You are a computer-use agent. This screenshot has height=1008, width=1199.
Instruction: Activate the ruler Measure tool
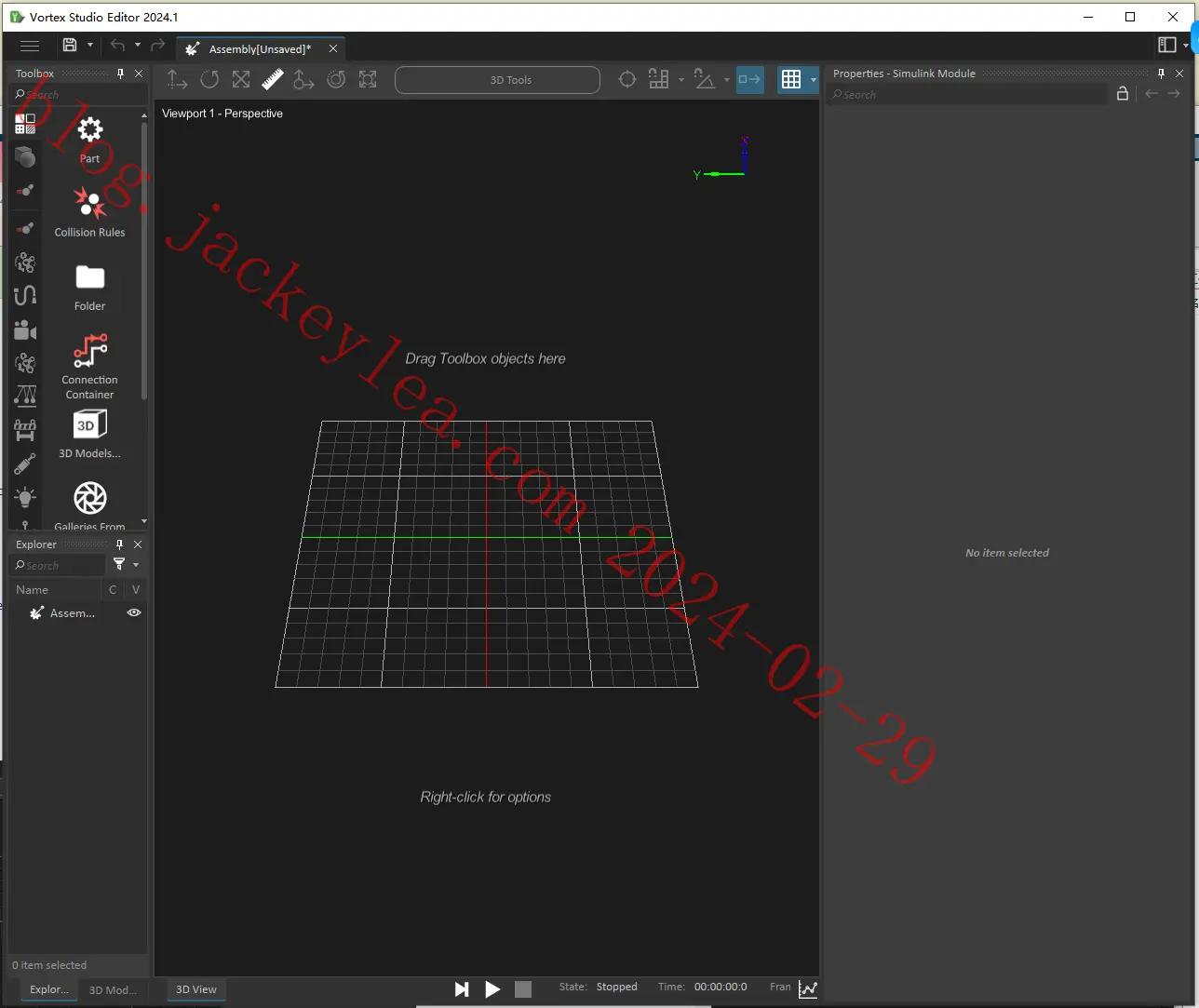(273, 80)
